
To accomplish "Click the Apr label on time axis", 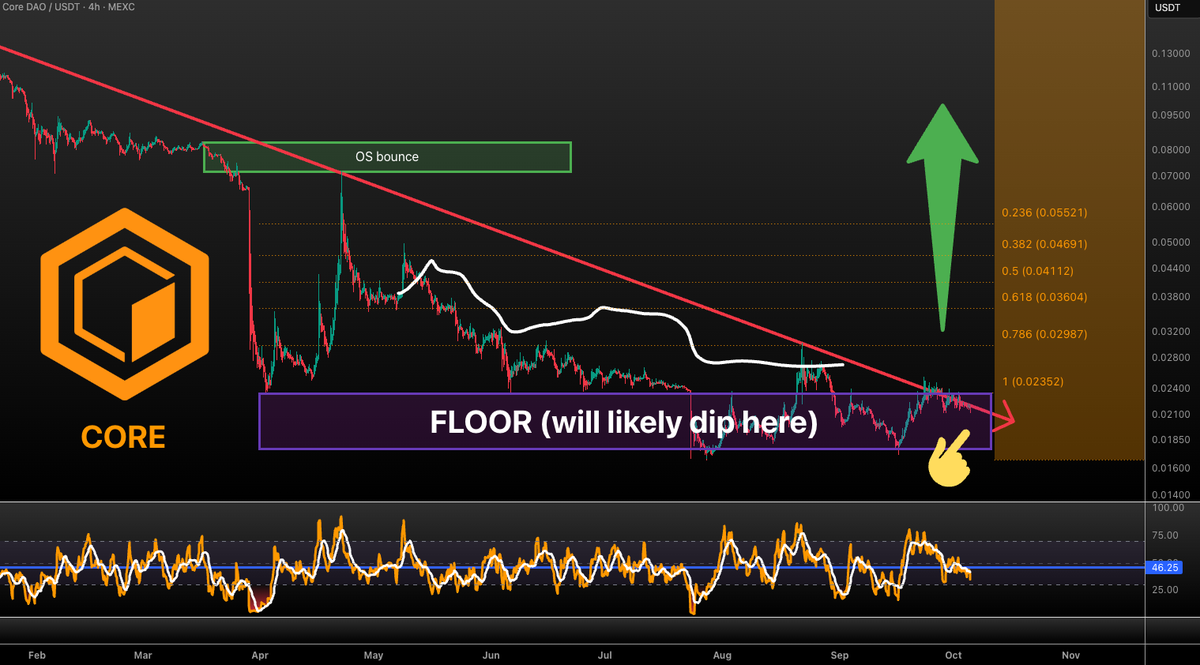I will 260,655.
